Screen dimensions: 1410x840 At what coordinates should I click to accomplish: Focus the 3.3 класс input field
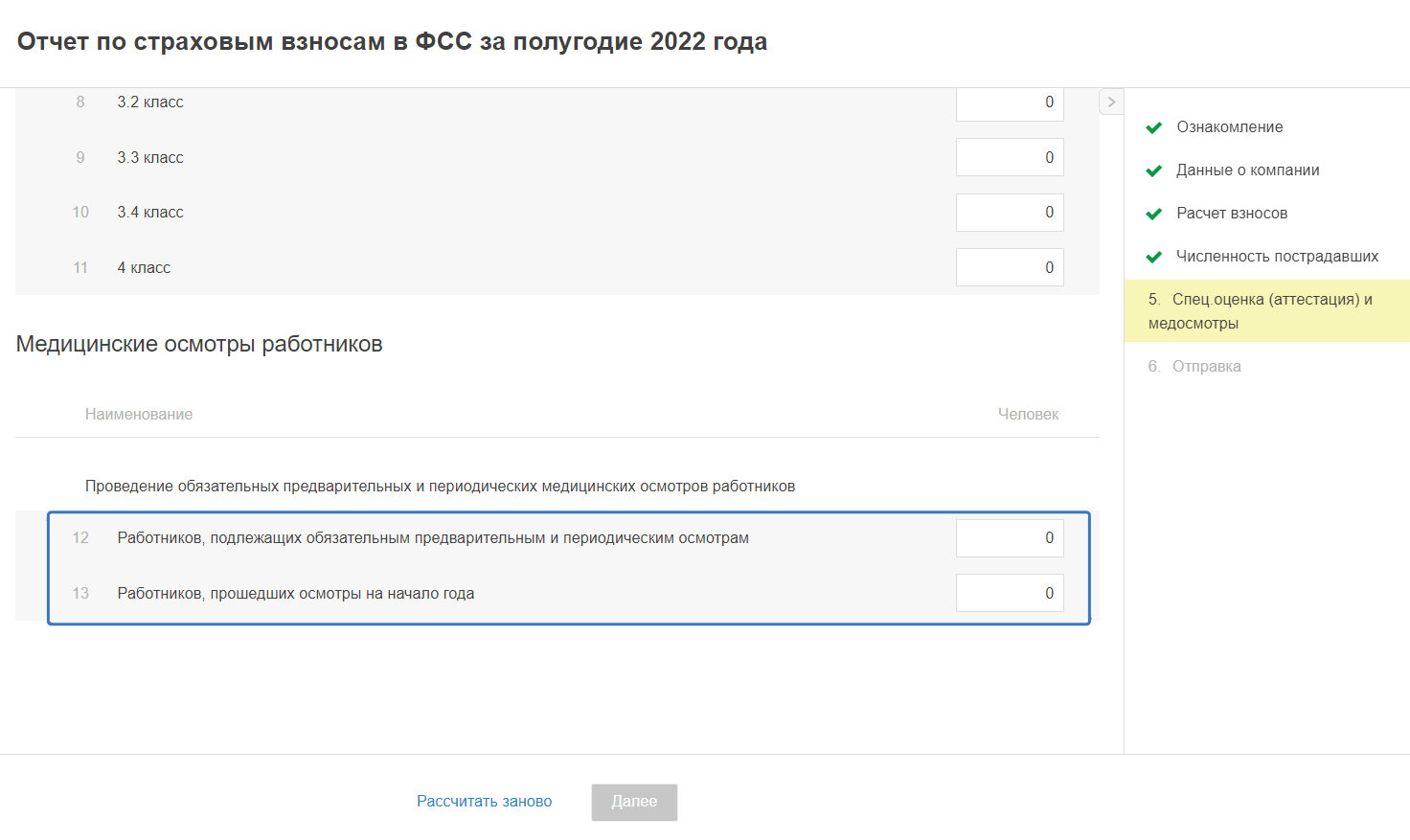(x=1010, y=158)
